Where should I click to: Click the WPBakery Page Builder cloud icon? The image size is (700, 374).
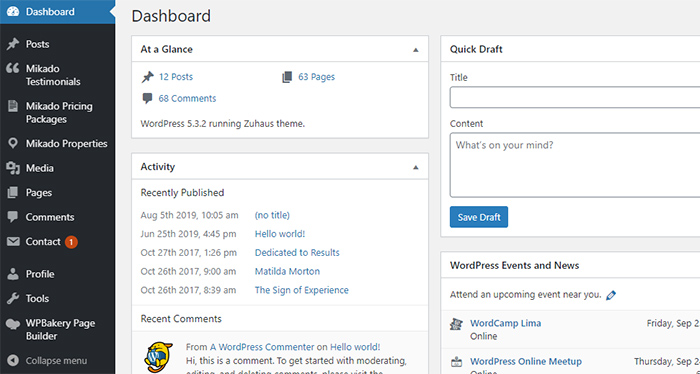[x=13, y=324]
